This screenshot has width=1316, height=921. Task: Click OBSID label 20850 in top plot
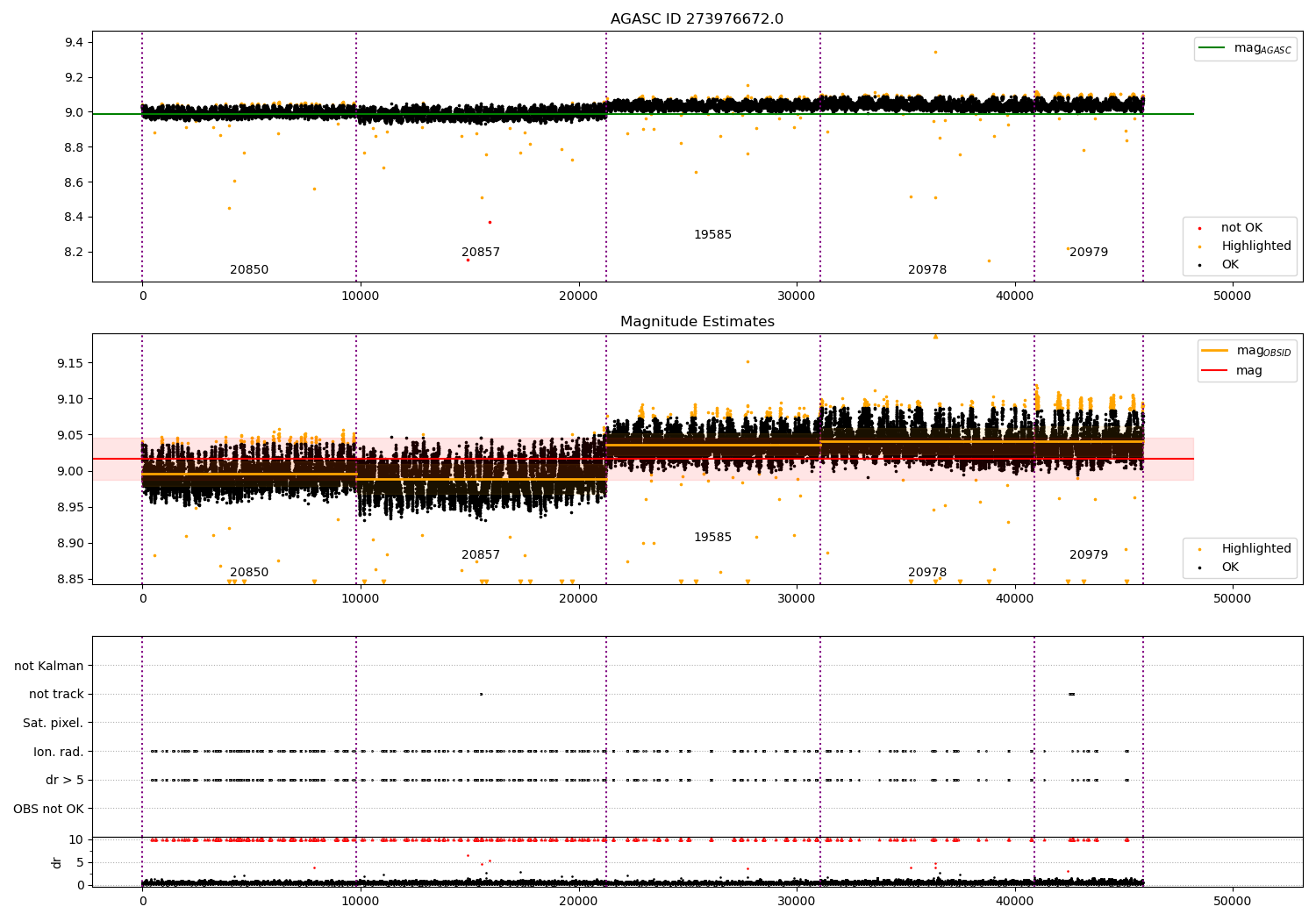tap(249, 270)
